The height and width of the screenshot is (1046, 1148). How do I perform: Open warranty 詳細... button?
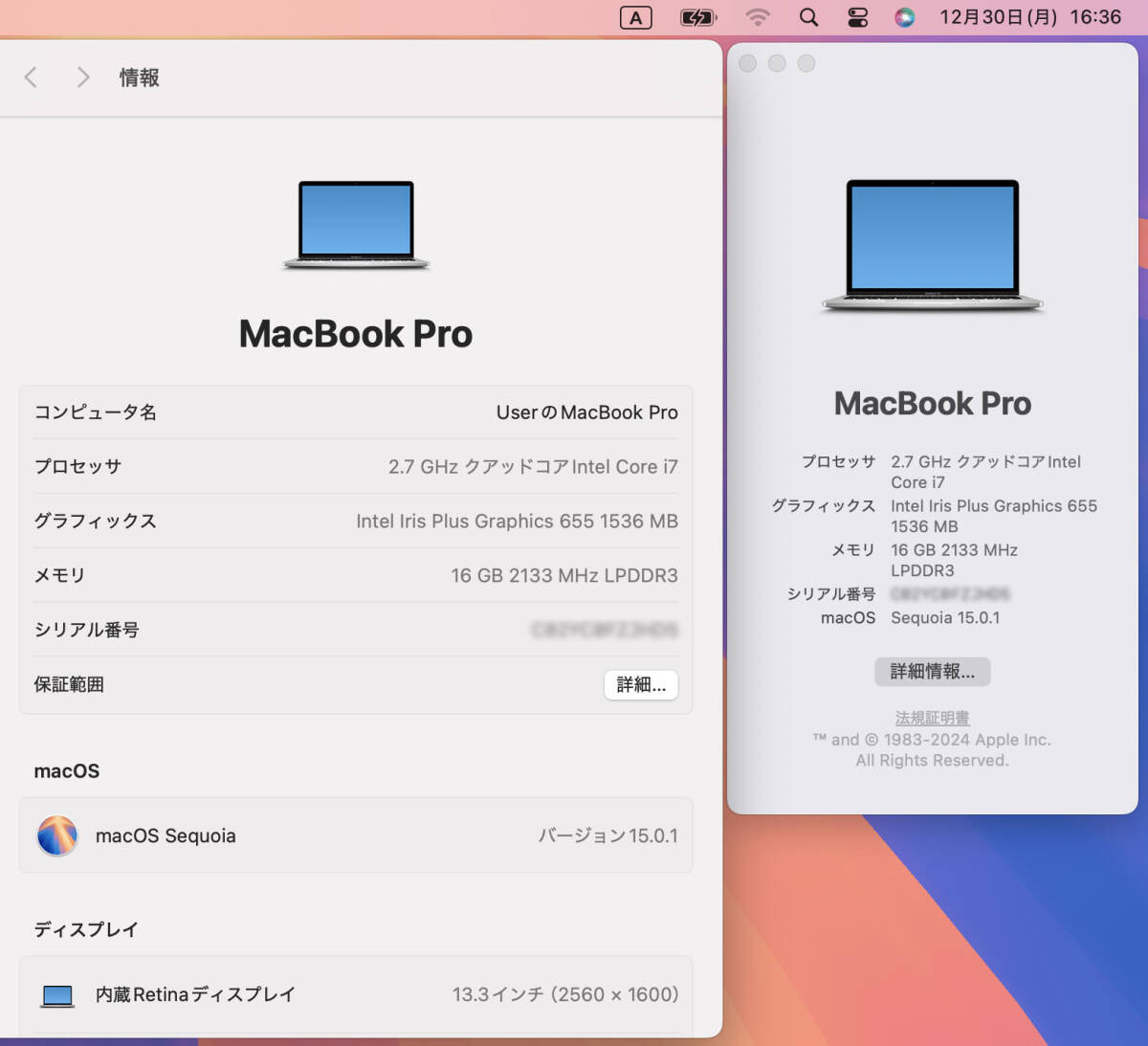tap(641, 684)
